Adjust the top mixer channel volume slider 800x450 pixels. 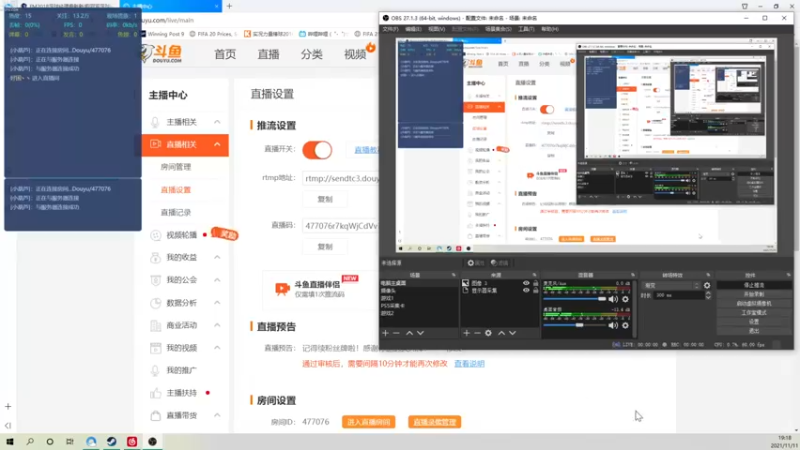tap(574, 299)
